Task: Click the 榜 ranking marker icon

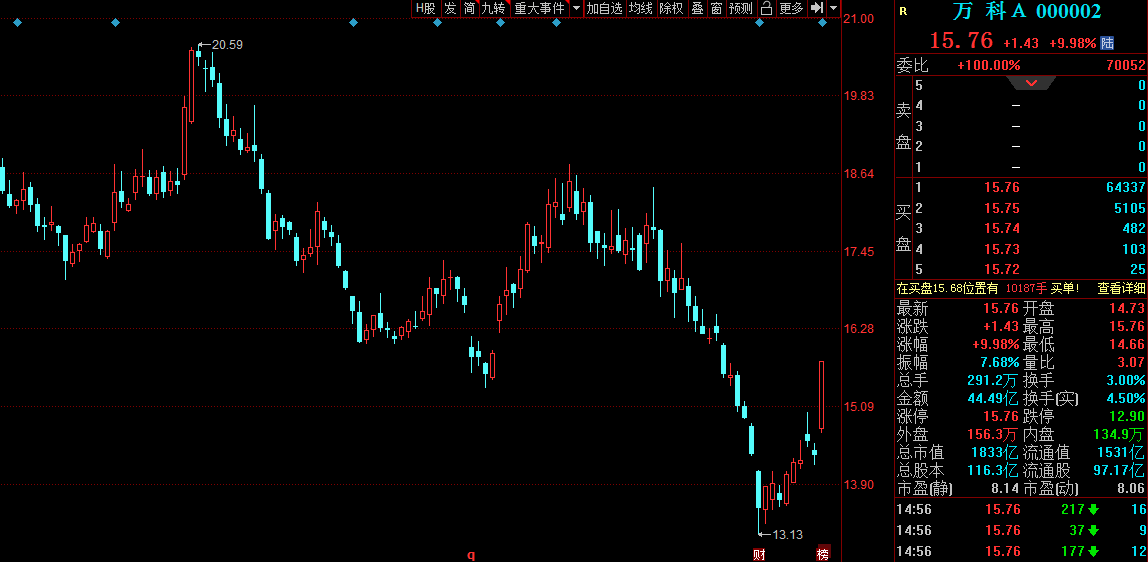Action: [x=823, y=554]
